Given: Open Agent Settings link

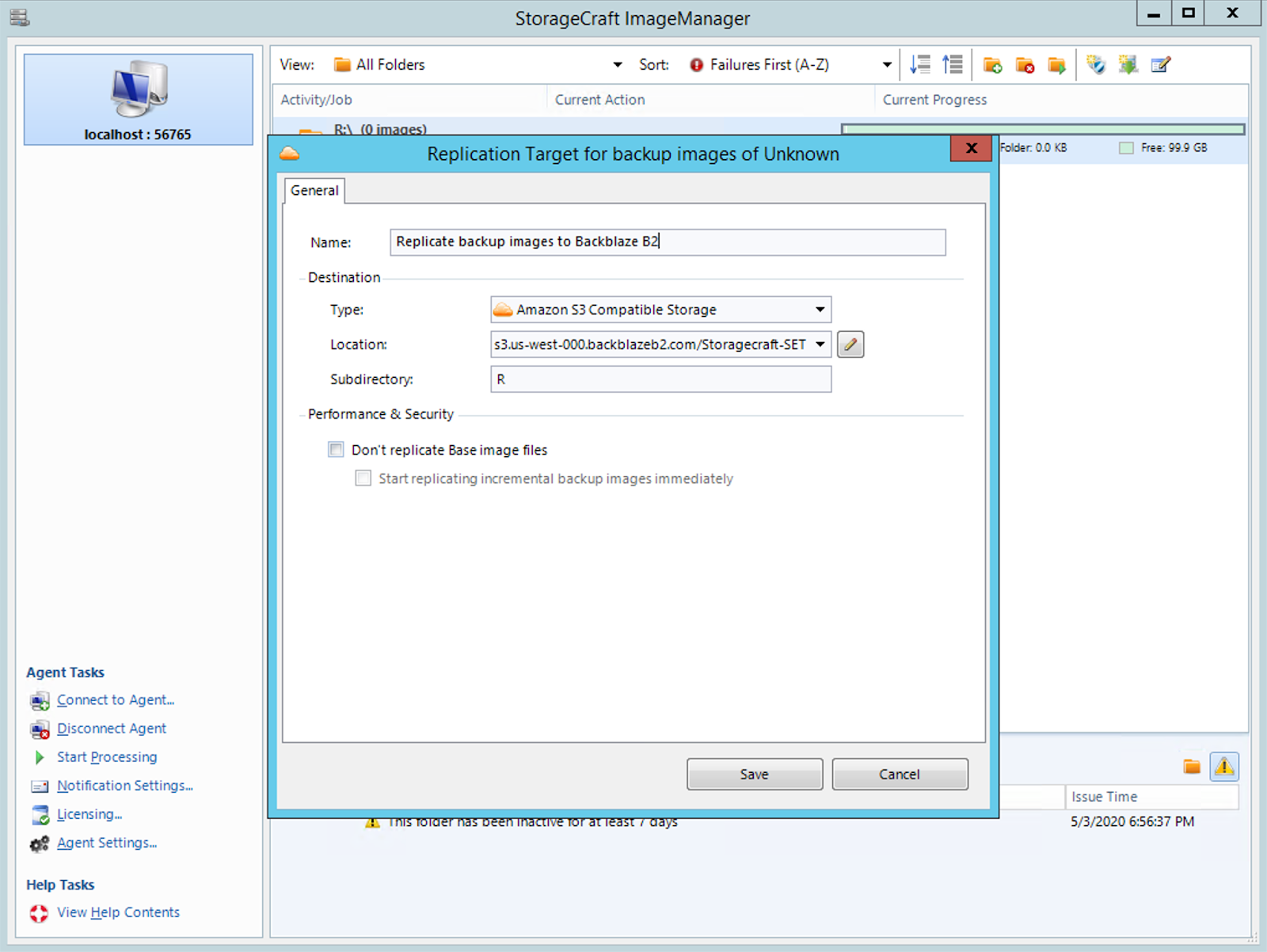Looking at the screenshot, I should tap(107, 843).
